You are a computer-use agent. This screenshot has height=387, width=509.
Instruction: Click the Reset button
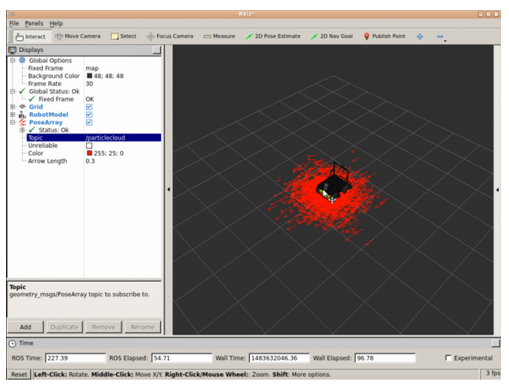[x=19, y=374]
